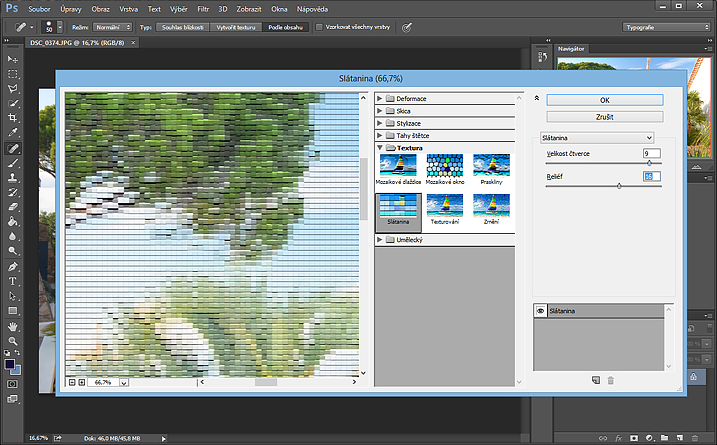Open the Soubor menu
Screen dimensions: 717x445
[x=39, y=9]
